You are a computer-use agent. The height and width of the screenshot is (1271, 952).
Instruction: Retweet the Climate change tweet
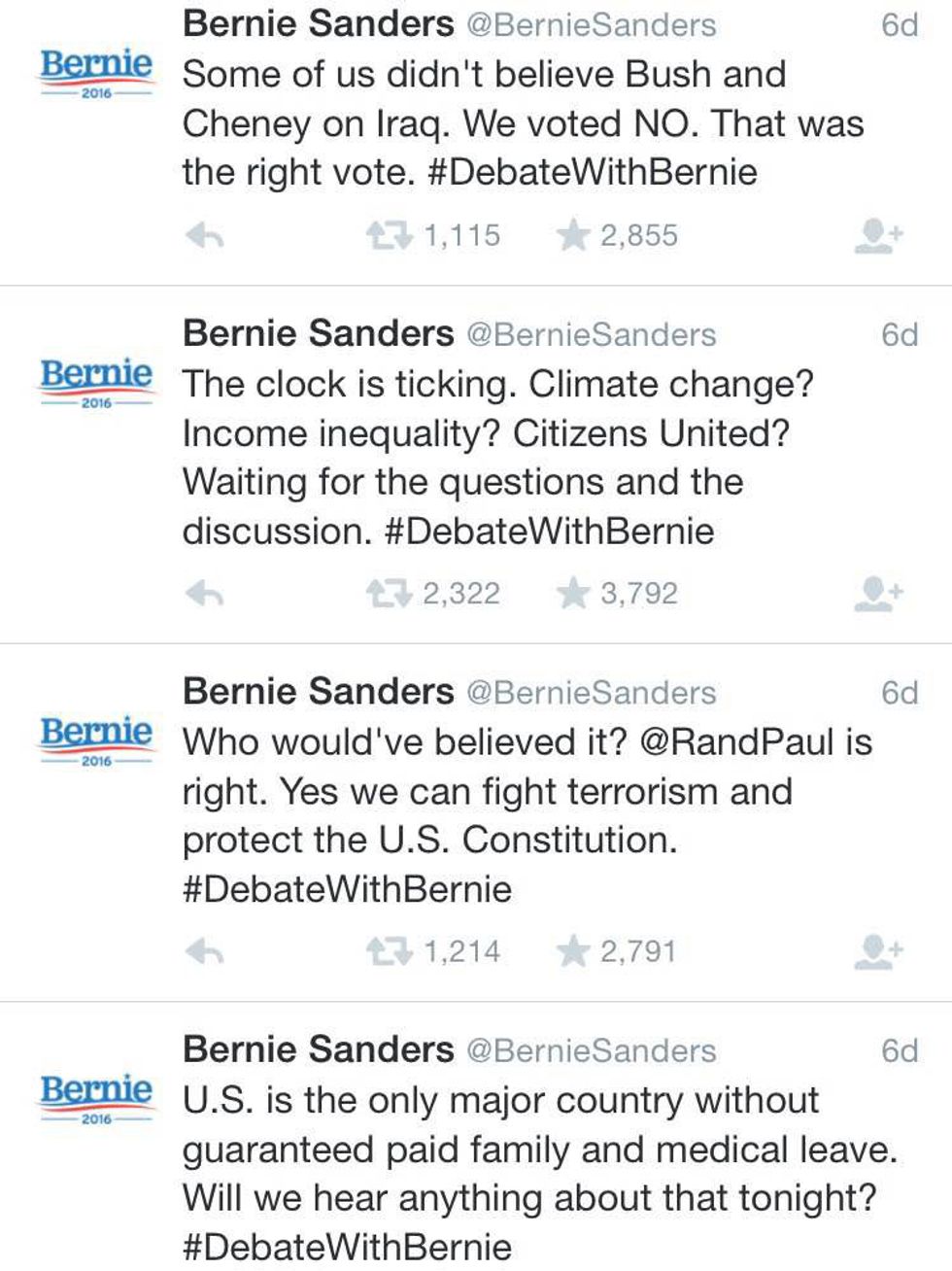(x=388, y=594)
